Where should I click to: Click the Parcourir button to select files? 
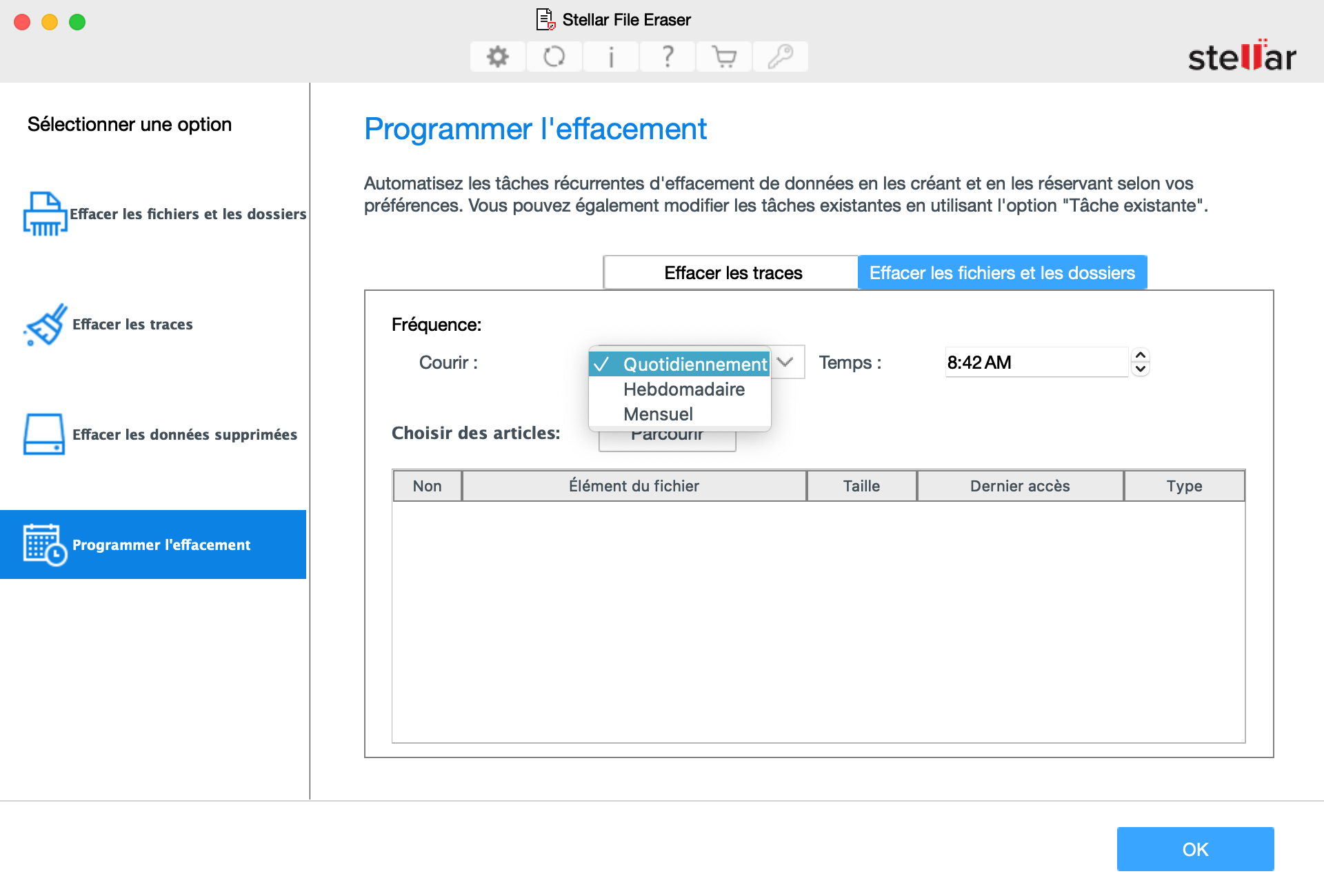667,433
